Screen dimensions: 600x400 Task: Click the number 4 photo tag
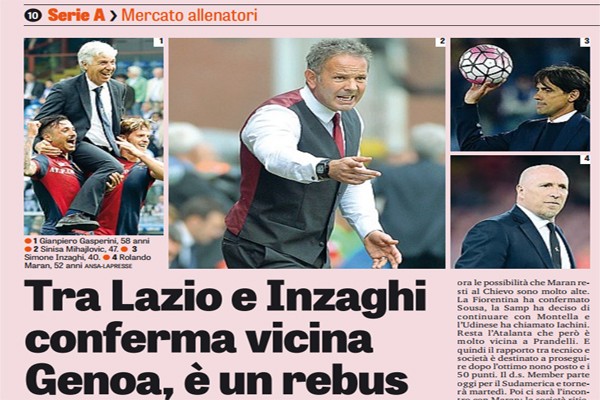585,160
